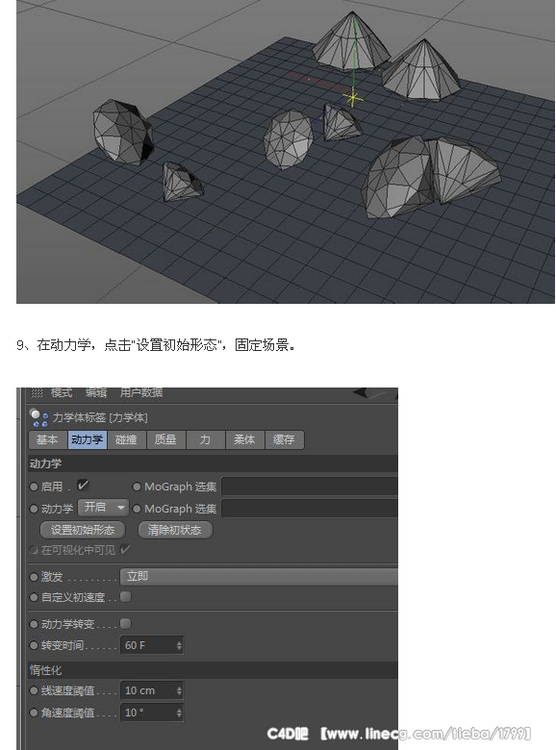556x750 pixels.
Task: Click the 转变时间 animation dot
Action: [33, 645]
